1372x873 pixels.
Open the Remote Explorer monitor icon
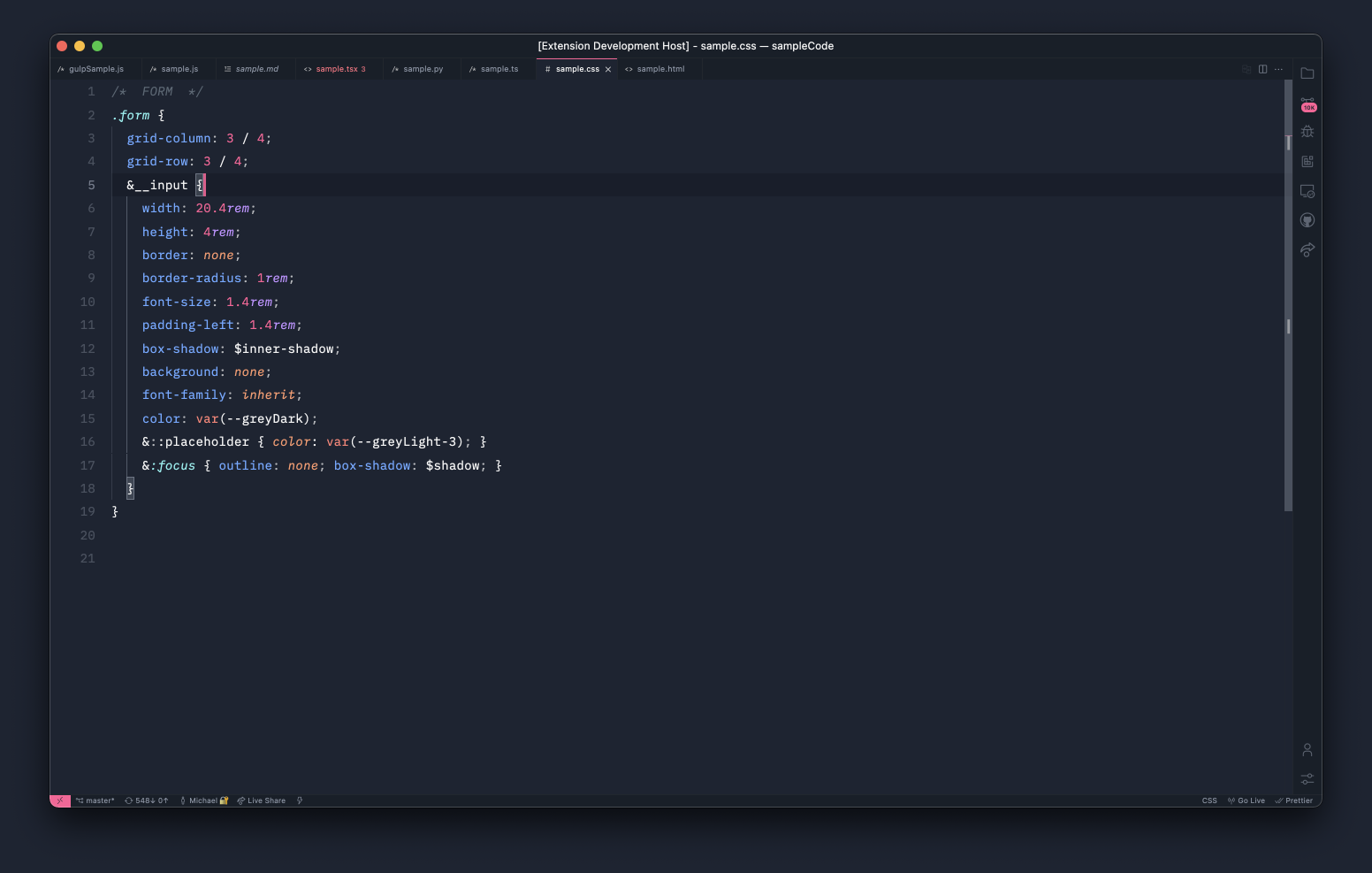[1307, 191]
